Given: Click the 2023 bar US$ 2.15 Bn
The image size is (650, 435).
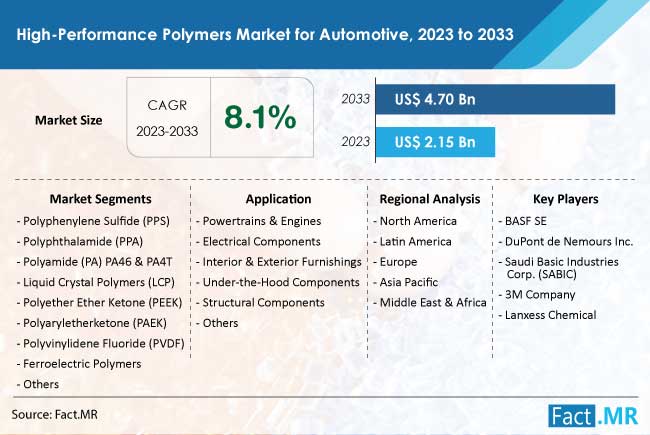Looking at the screenshot, I should click(x=435, y=142).
